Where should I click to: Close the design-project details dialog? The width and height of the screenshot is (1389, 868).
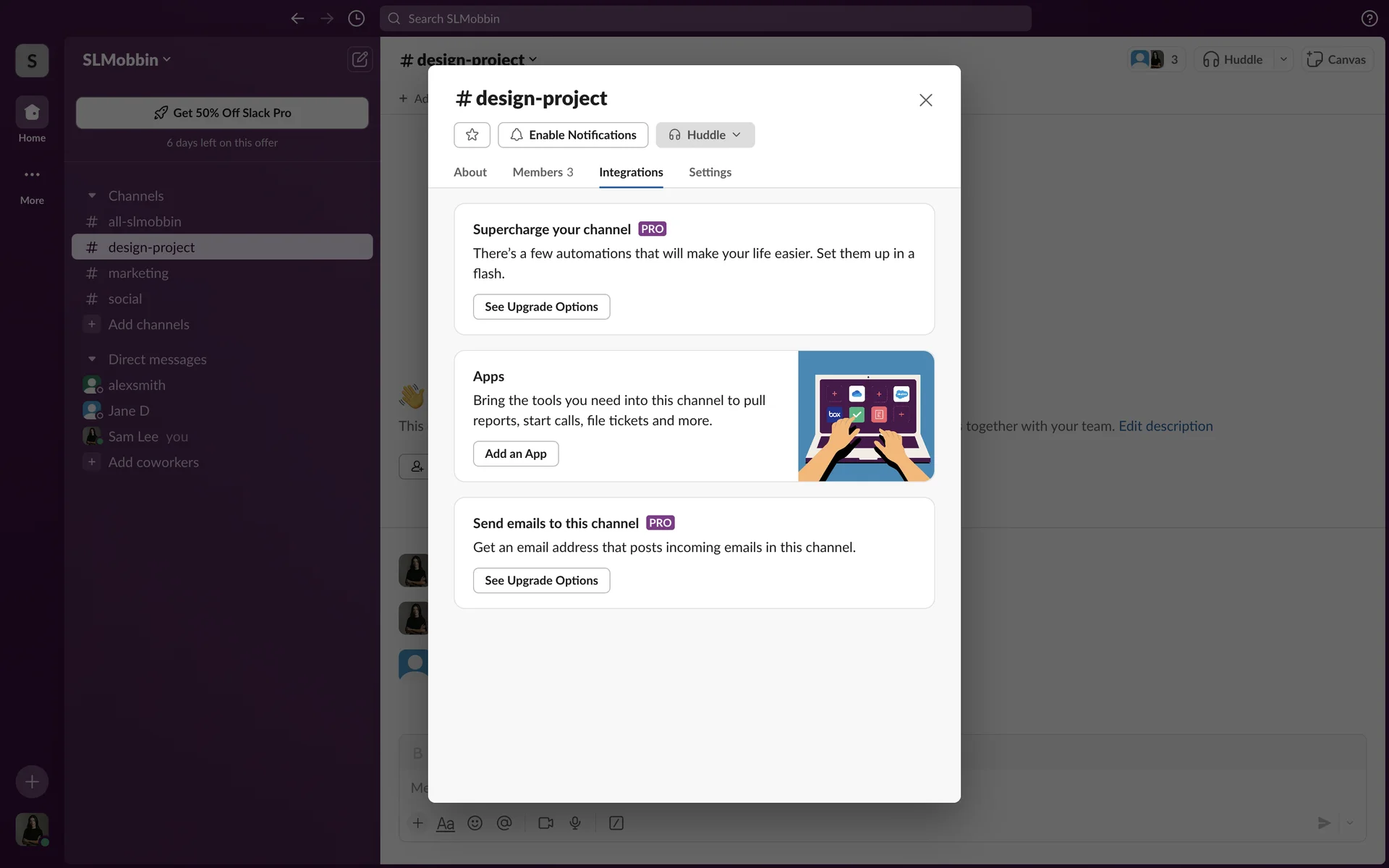click(925, 101)
